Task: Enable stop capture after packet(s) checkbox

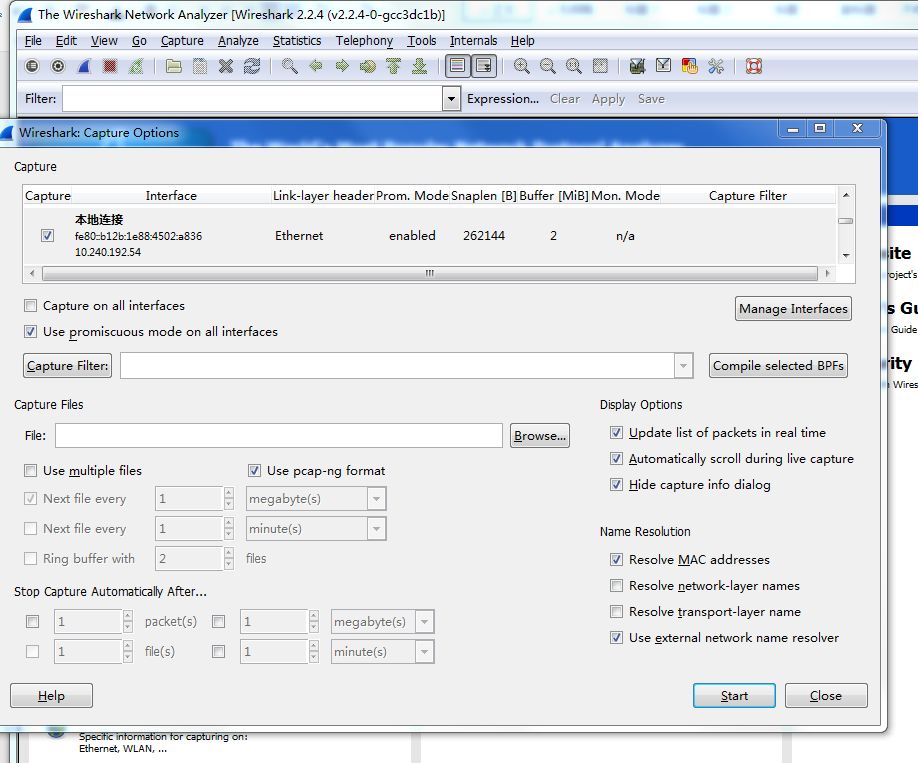Action: click(x=33, y=621)
